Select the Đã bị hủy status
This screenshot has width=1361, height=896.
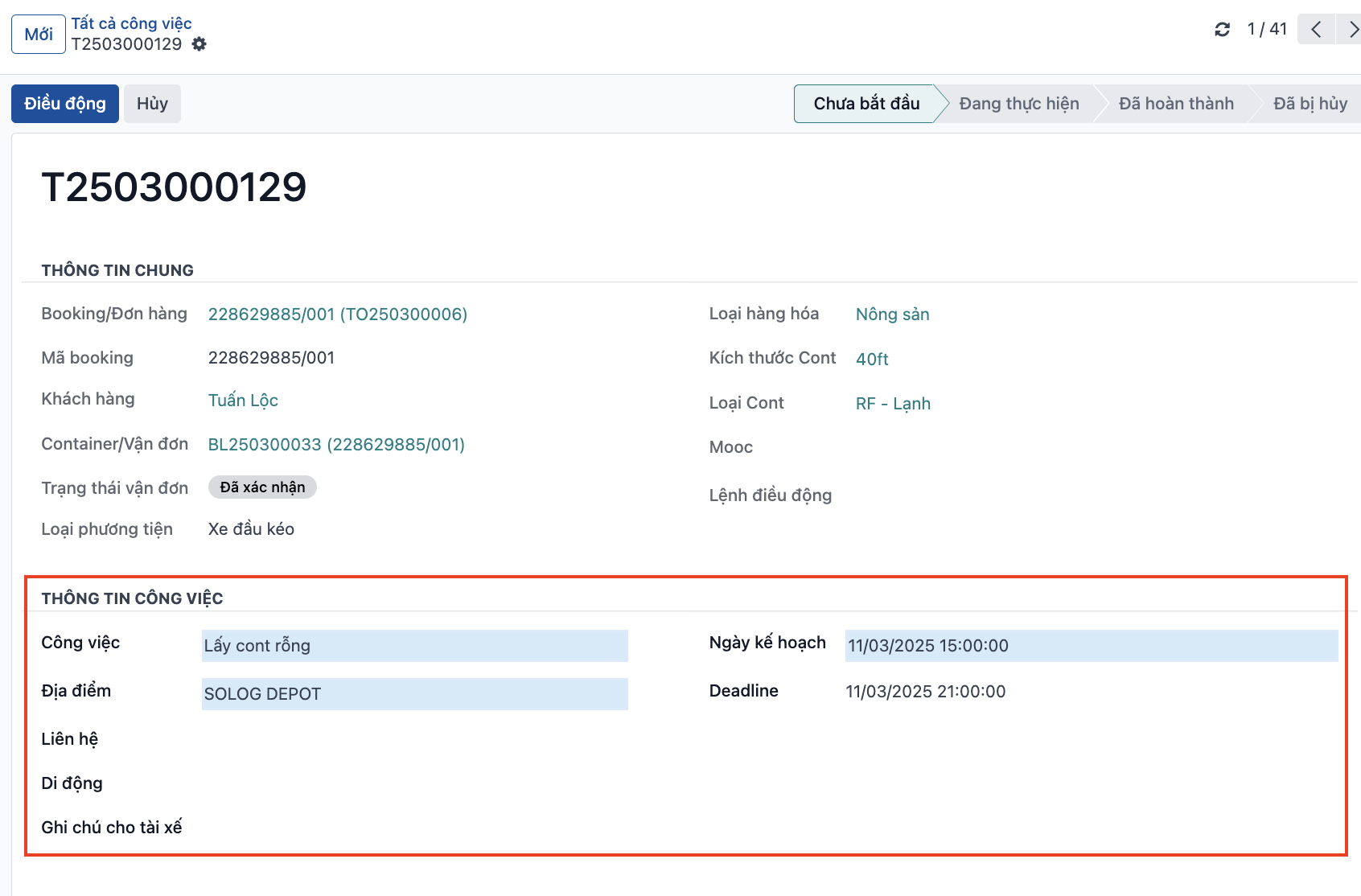(1310, 104)
